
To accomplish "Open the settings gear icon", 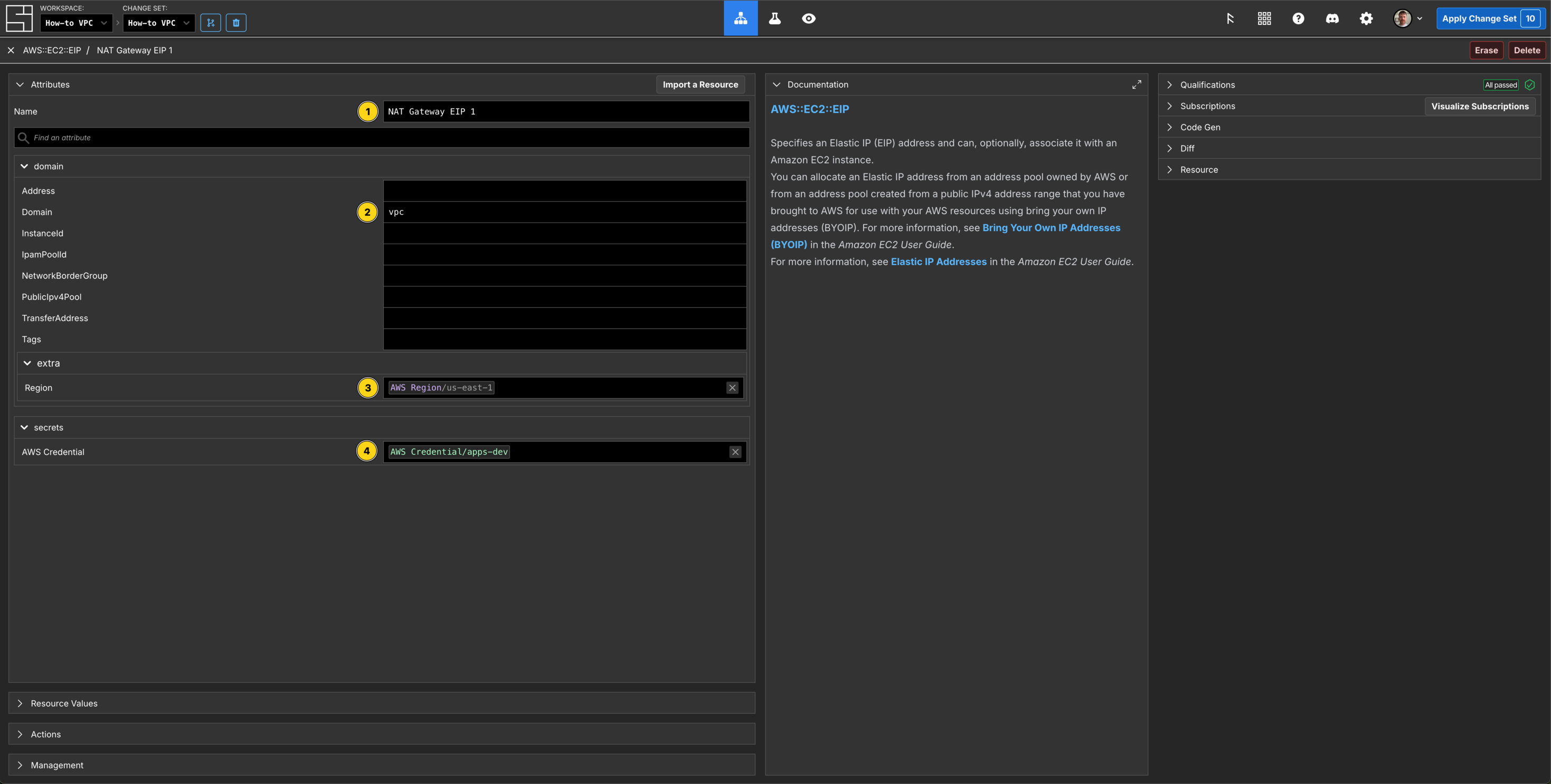I will (1366, 18).
